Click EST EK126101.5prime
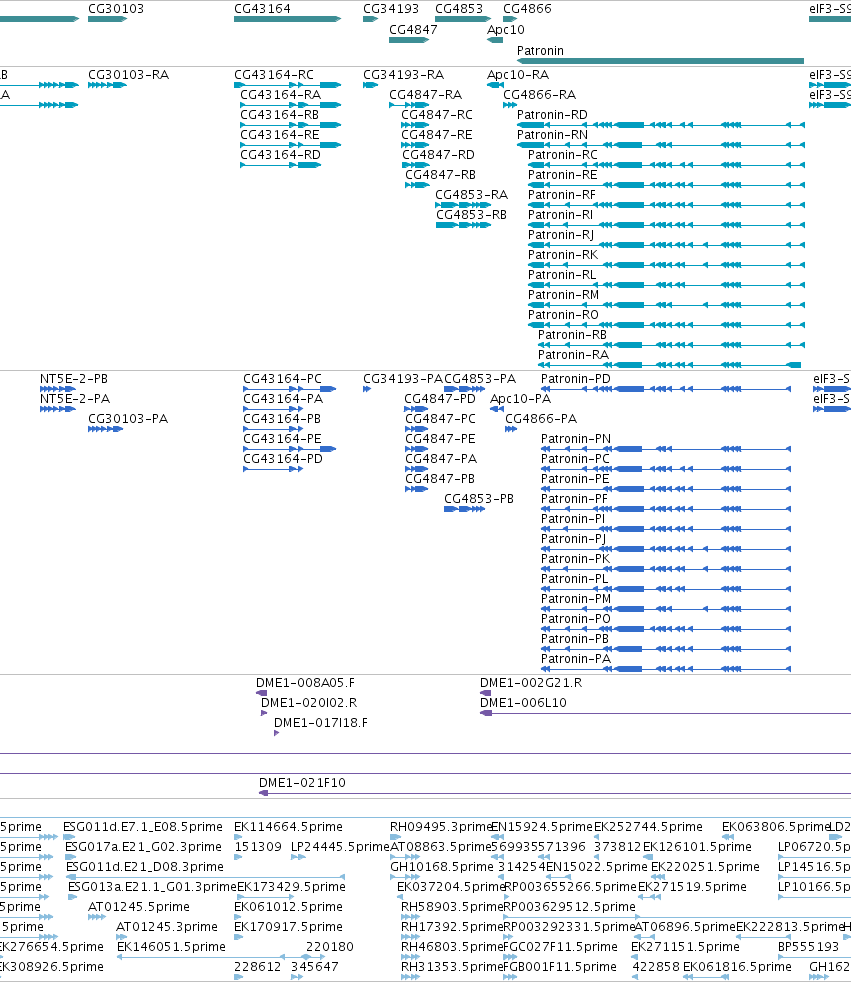The image size is (851, 982). point(698,847)
